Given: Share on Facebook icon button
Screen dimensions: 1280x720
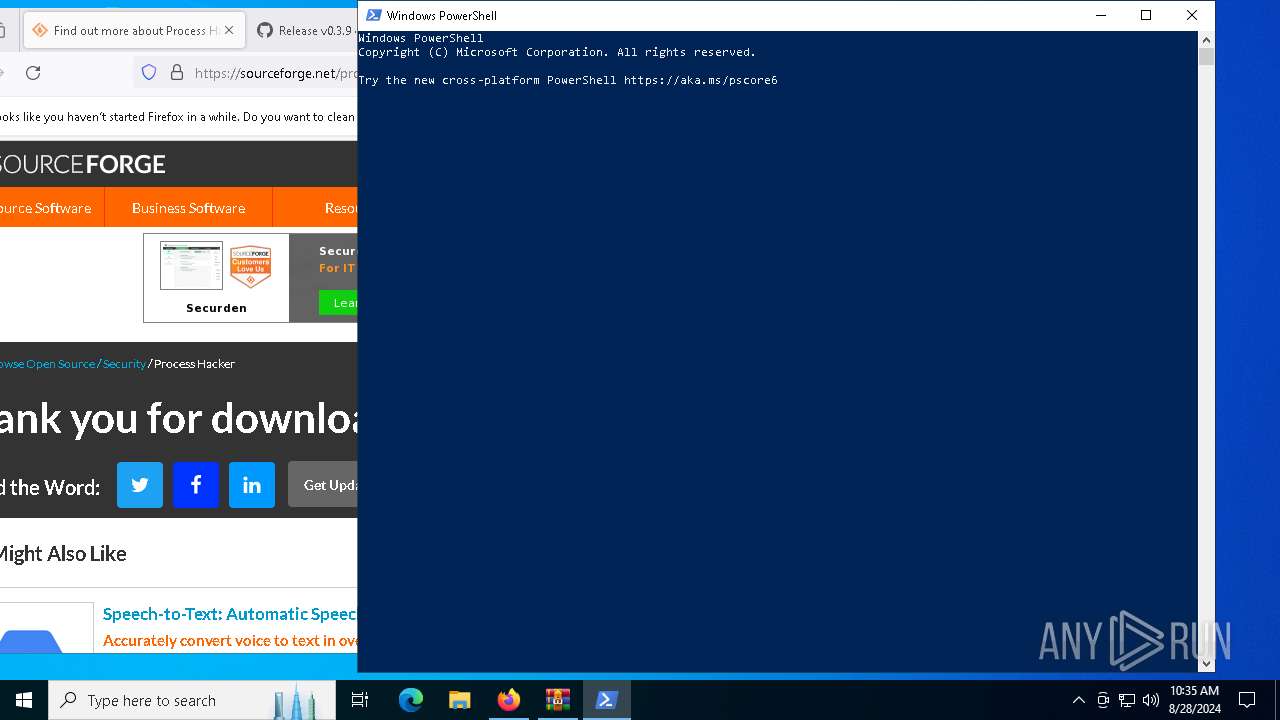Looking at the screenshot, I should [196, 484].
